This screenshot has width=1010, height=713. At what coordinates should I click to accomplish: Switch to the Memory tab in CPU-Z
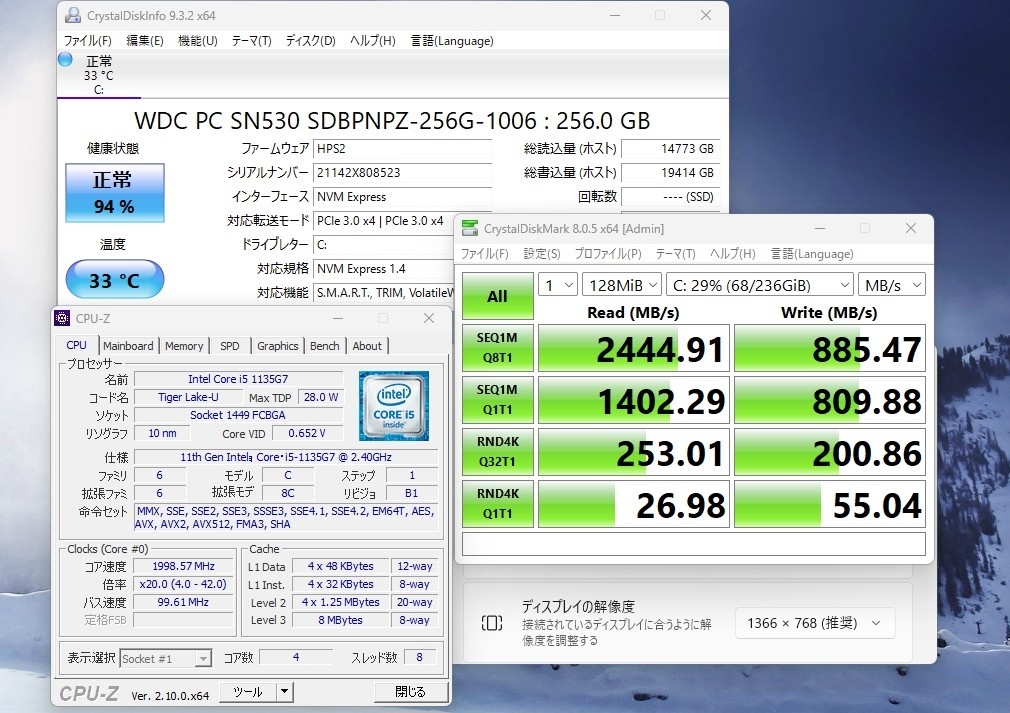184,346
